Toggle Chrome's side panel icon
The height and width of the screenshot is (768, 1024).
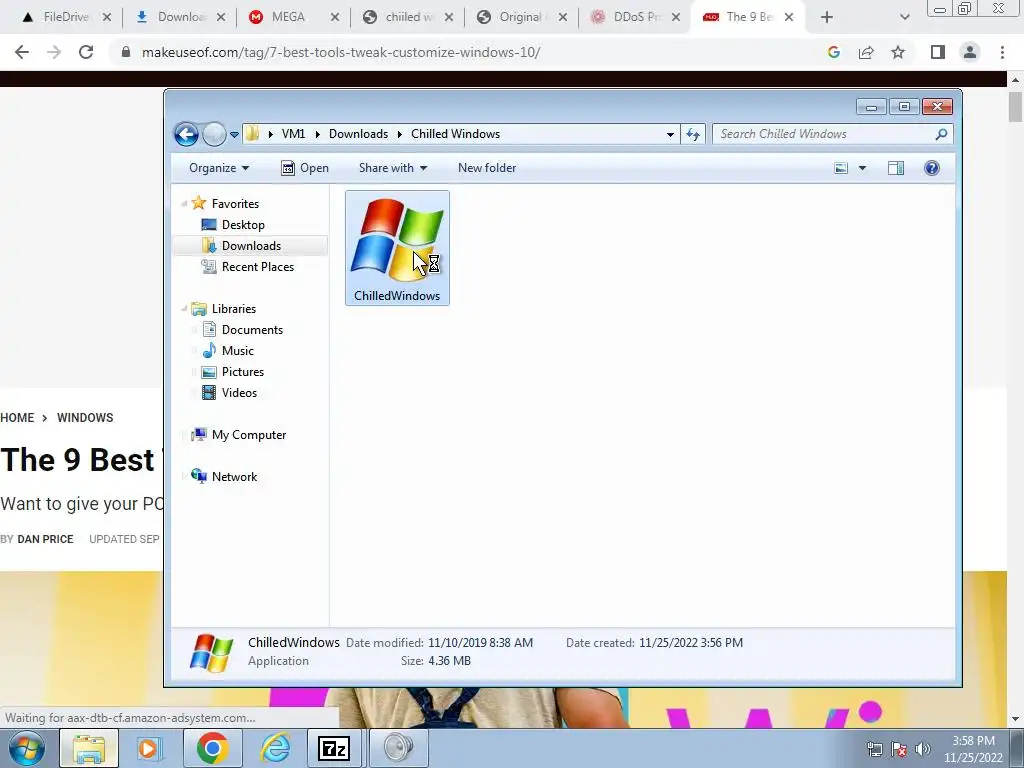pyautogui.click(x=938, y=52)
